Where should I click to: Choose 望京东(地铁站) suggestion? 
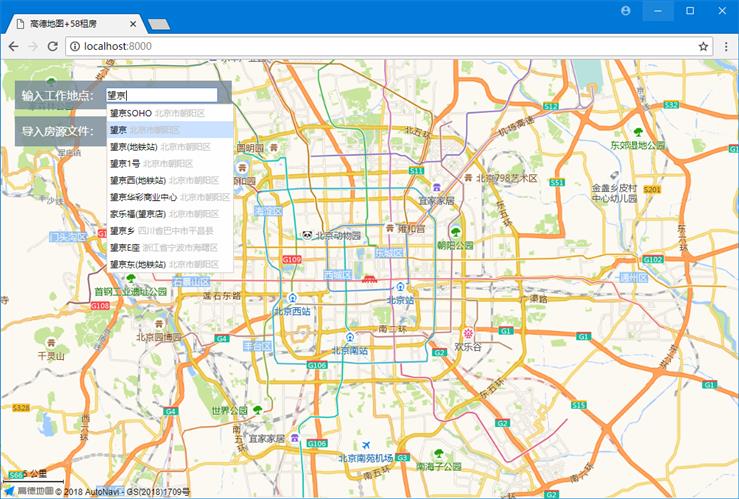170,264
